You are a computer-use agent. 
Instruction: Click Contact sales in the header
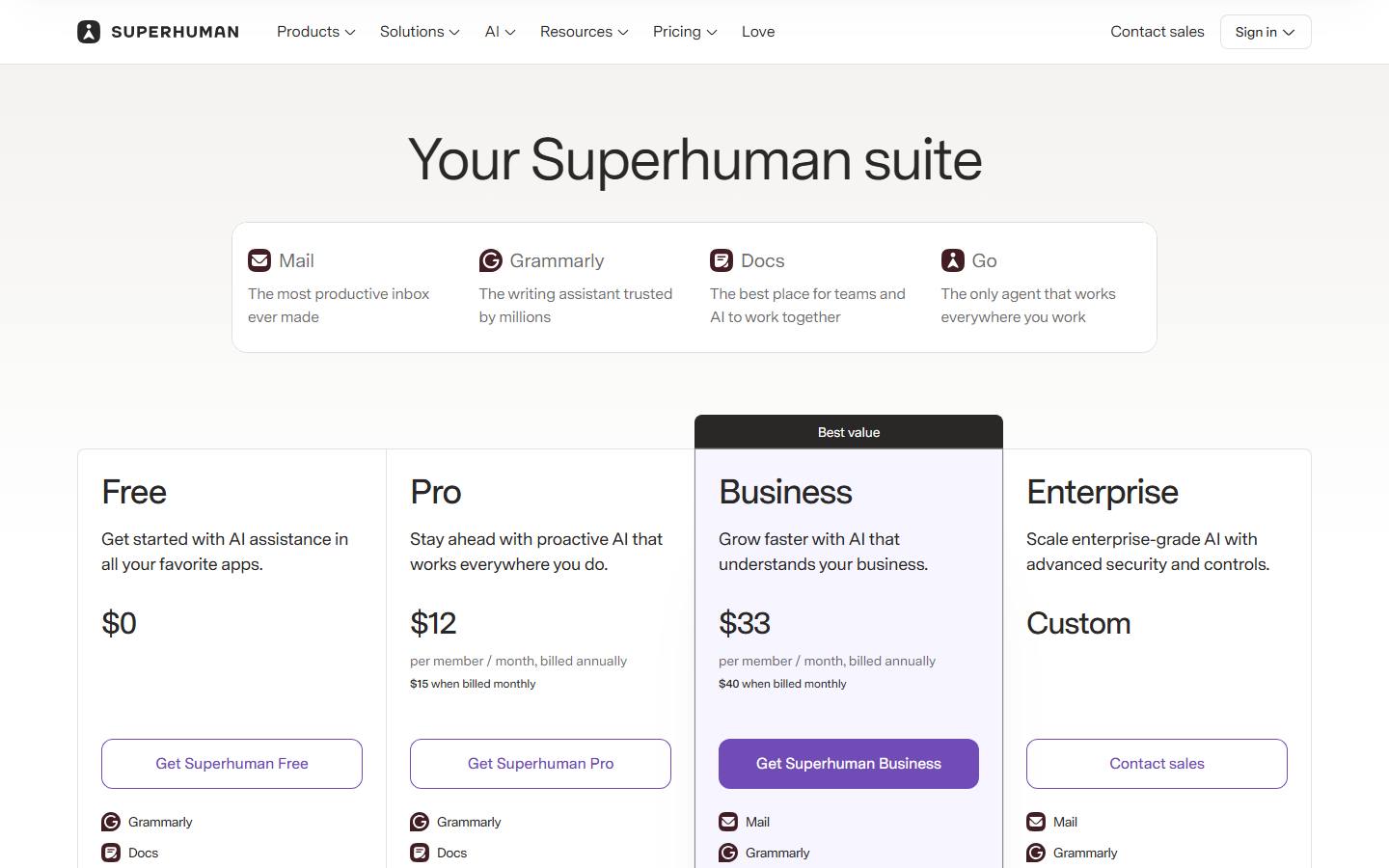pos(1157,32)
